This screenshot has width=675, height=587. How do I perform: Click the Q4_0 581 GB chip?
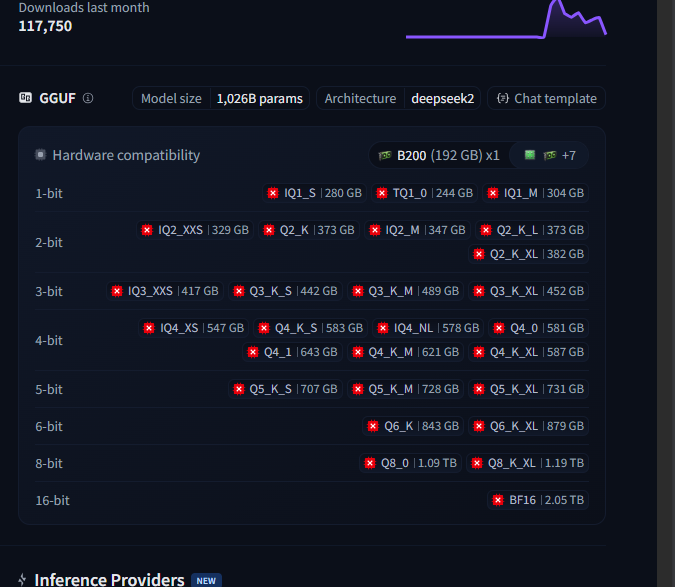tap(539, 328)
